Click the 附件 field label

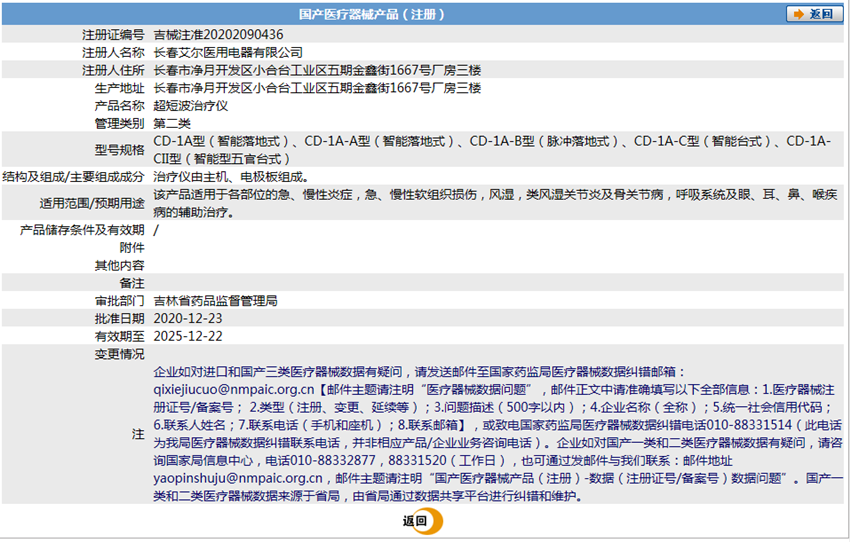coord(132,248)
